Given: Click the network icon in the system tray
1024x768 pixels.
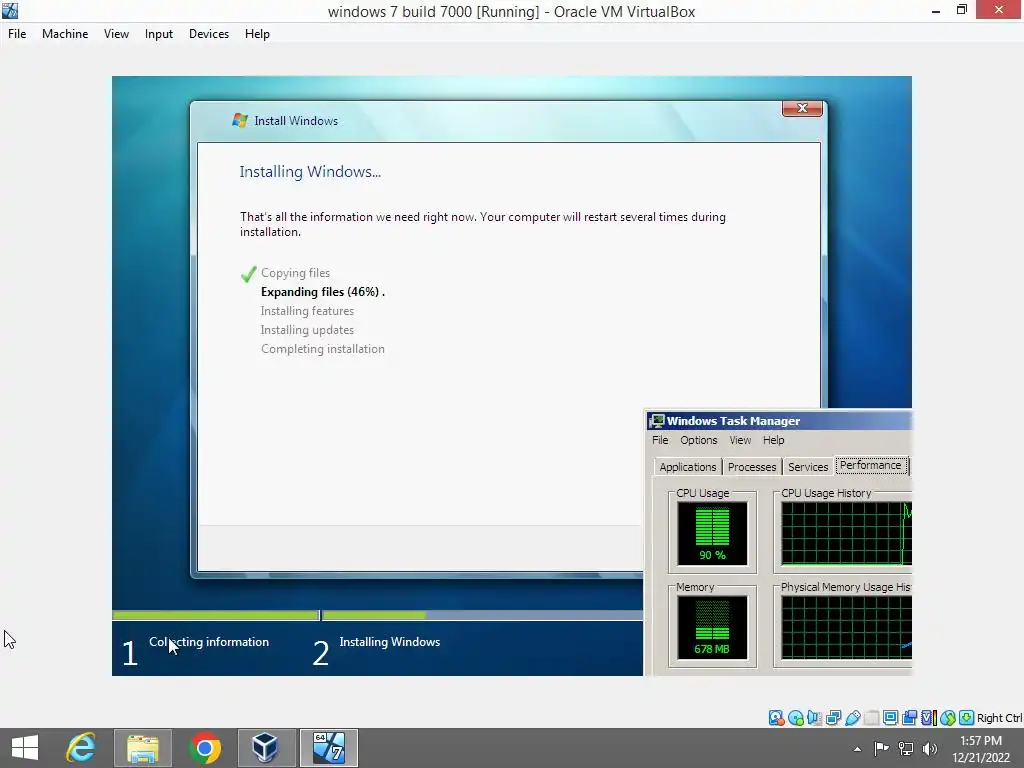Looking at the screenshot, I should [x=906, y=748].
